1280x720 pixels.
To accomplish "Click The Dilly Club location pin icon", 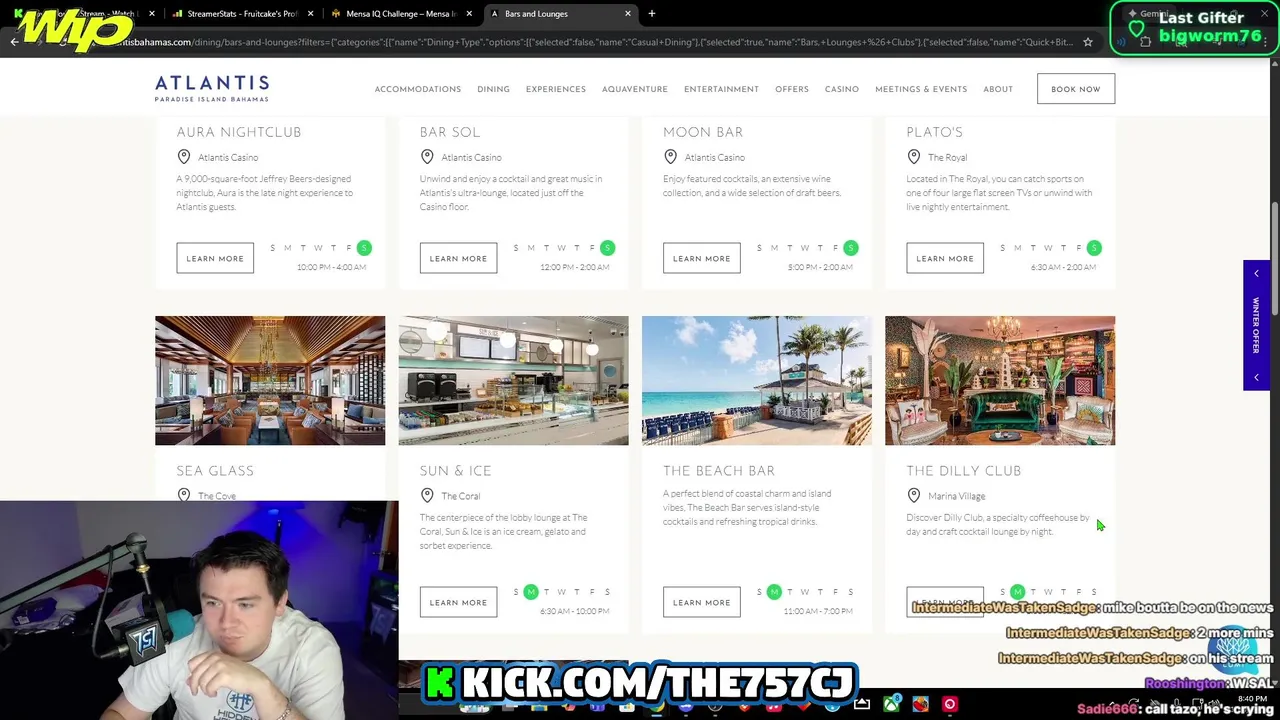I will pyautogui.click(x=914, y=495).
